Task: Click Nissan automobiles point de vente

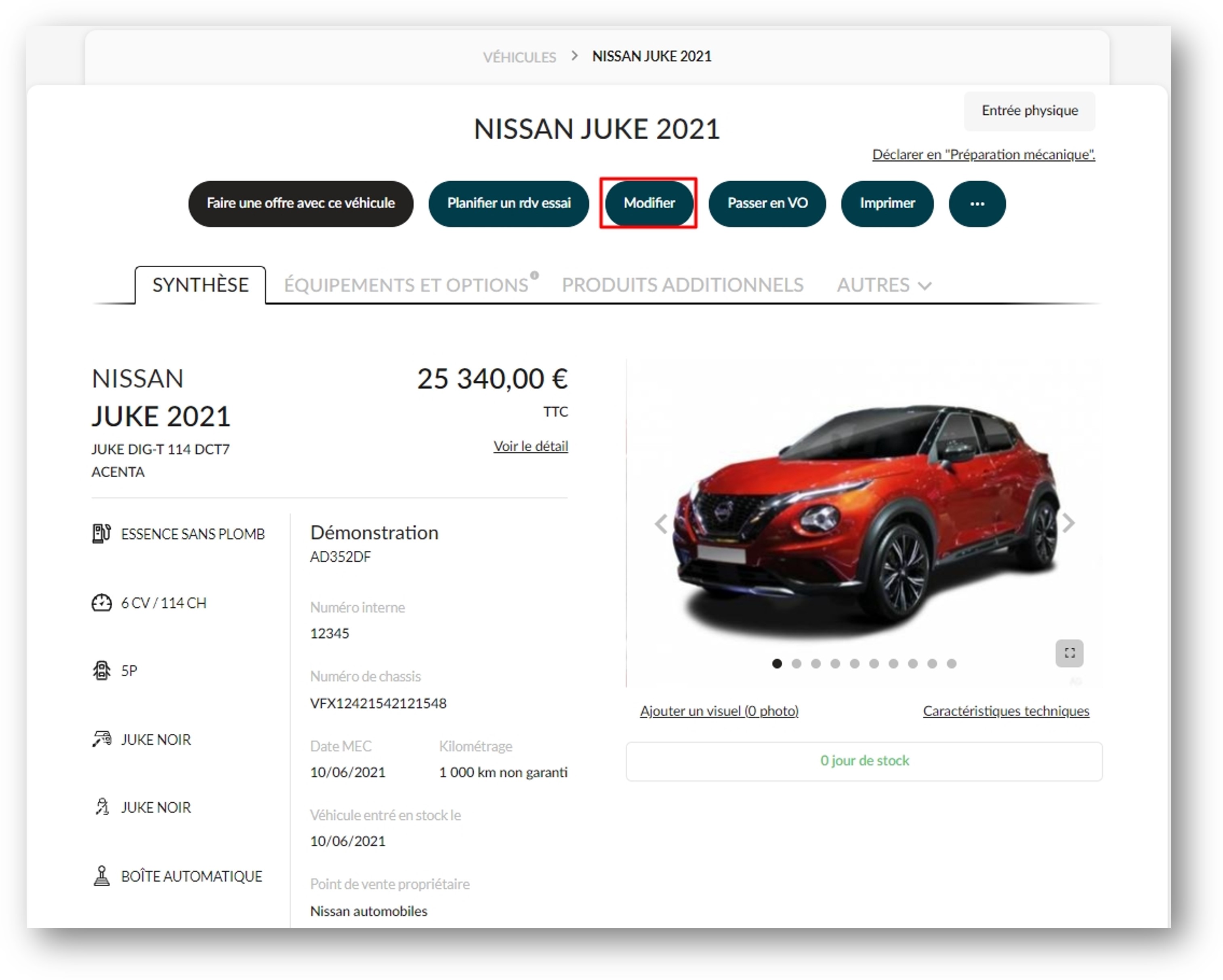Action: 369,911
